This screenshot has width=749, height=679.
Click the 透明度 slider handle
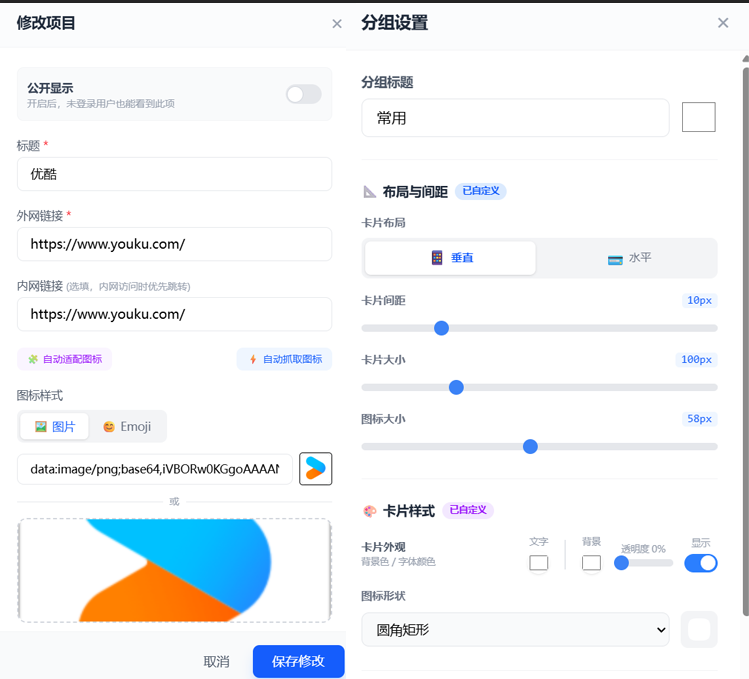click(621, 563)
